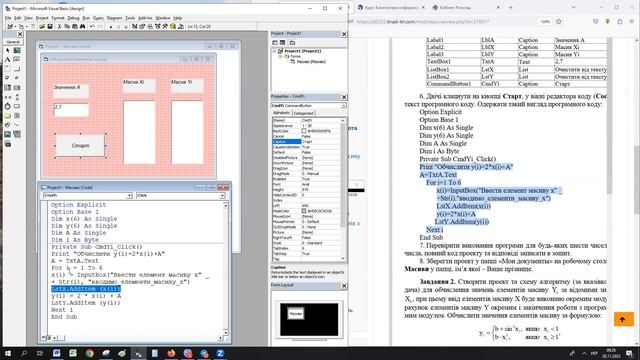Select the CommandButton control in the toolbox
Screen dimensions: 640x360
click(17, 69)
